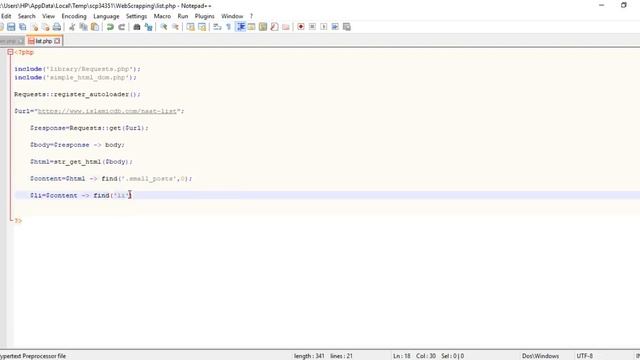Screen dimensions: 640x360
Task: Click the closing ?> tag
Action: pos(18,221)
